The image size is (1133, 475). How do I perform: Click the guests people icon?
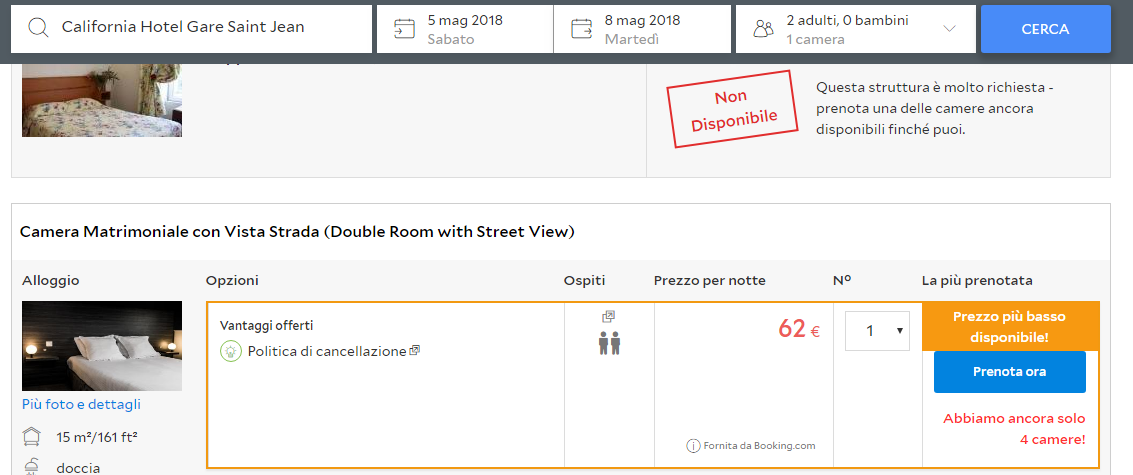click(763, 29)
